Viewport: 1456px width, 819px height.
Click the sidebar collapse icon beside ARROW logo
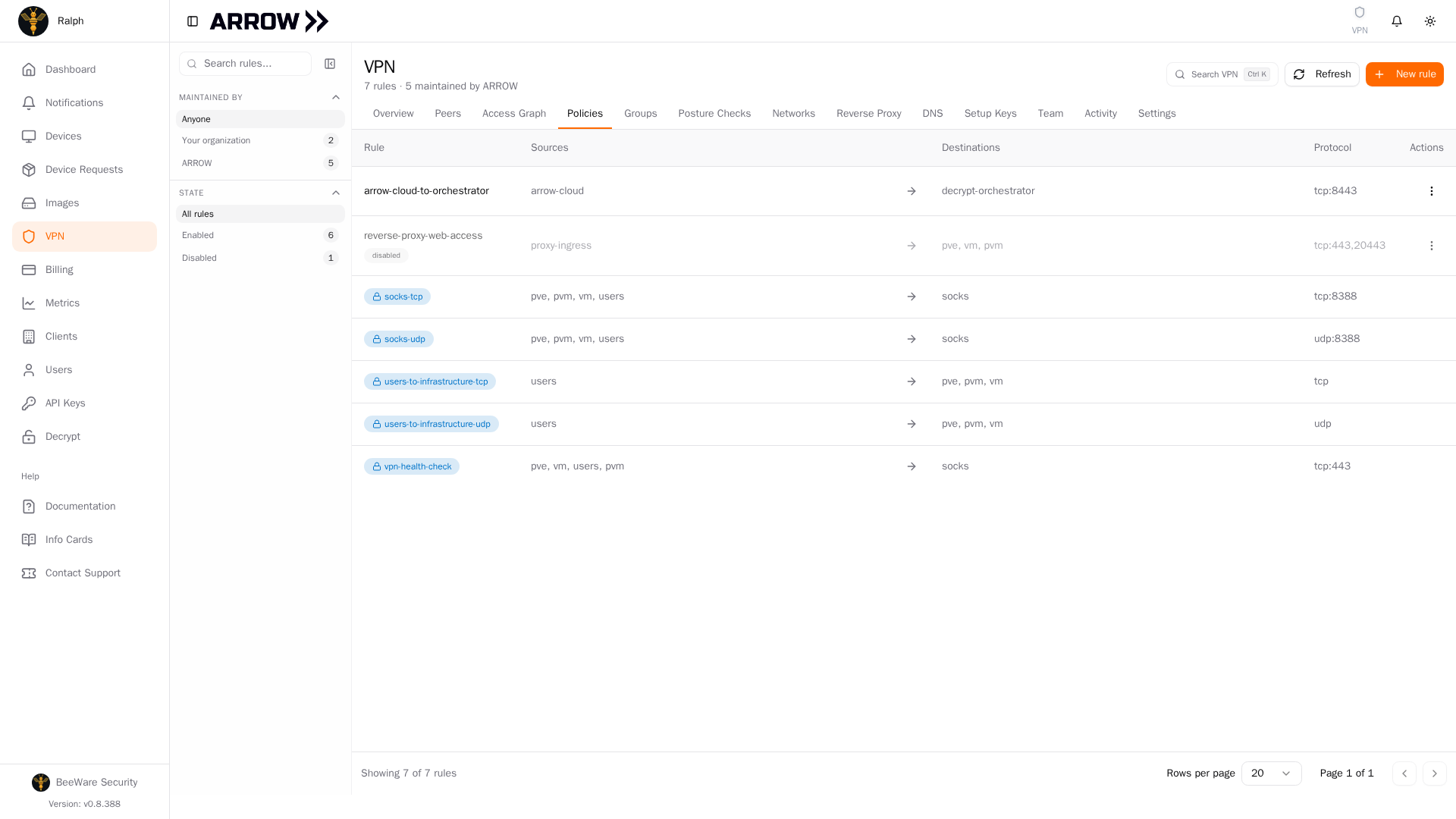pos(193,21)
